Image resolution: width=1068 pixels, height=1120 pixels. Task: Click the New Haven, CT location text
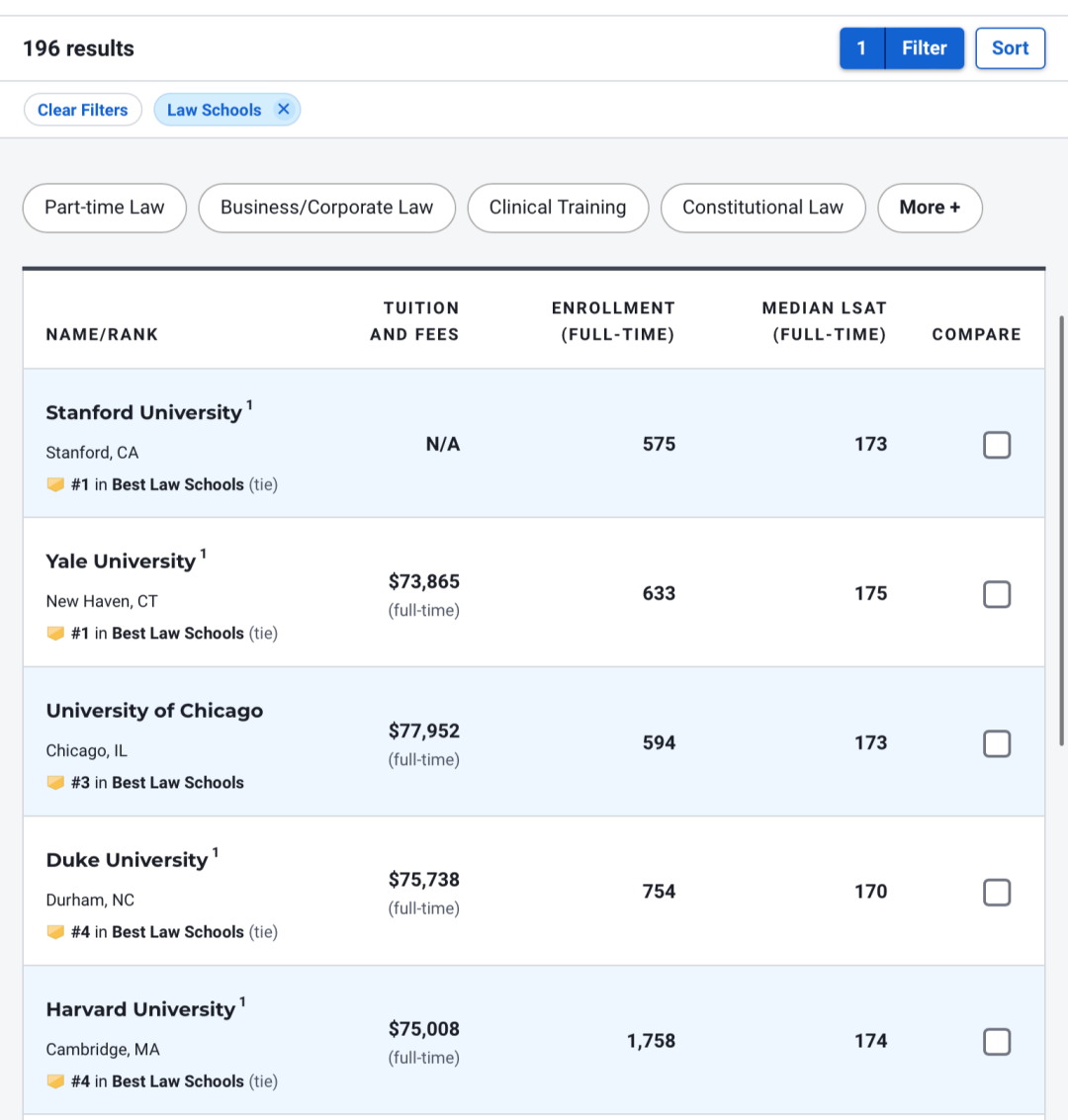[102, 601]
